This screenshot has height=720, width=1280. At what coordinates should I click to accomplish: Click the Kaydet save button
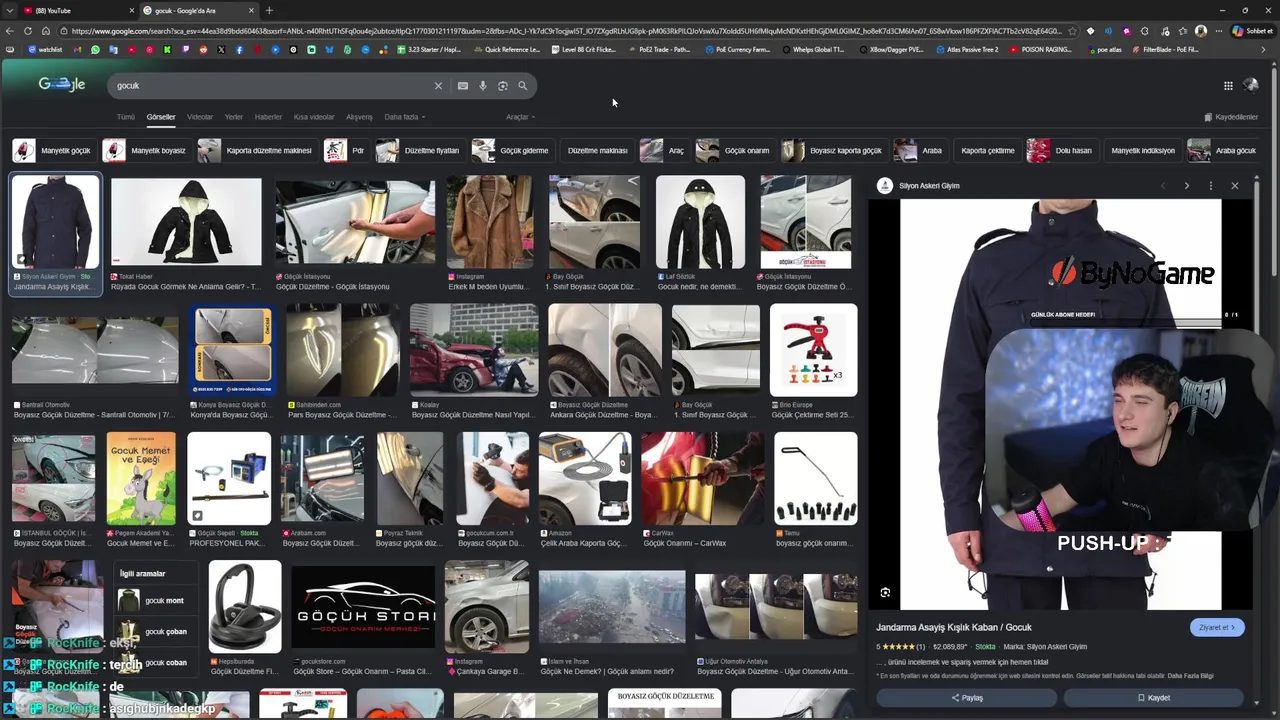point(1153,698)
